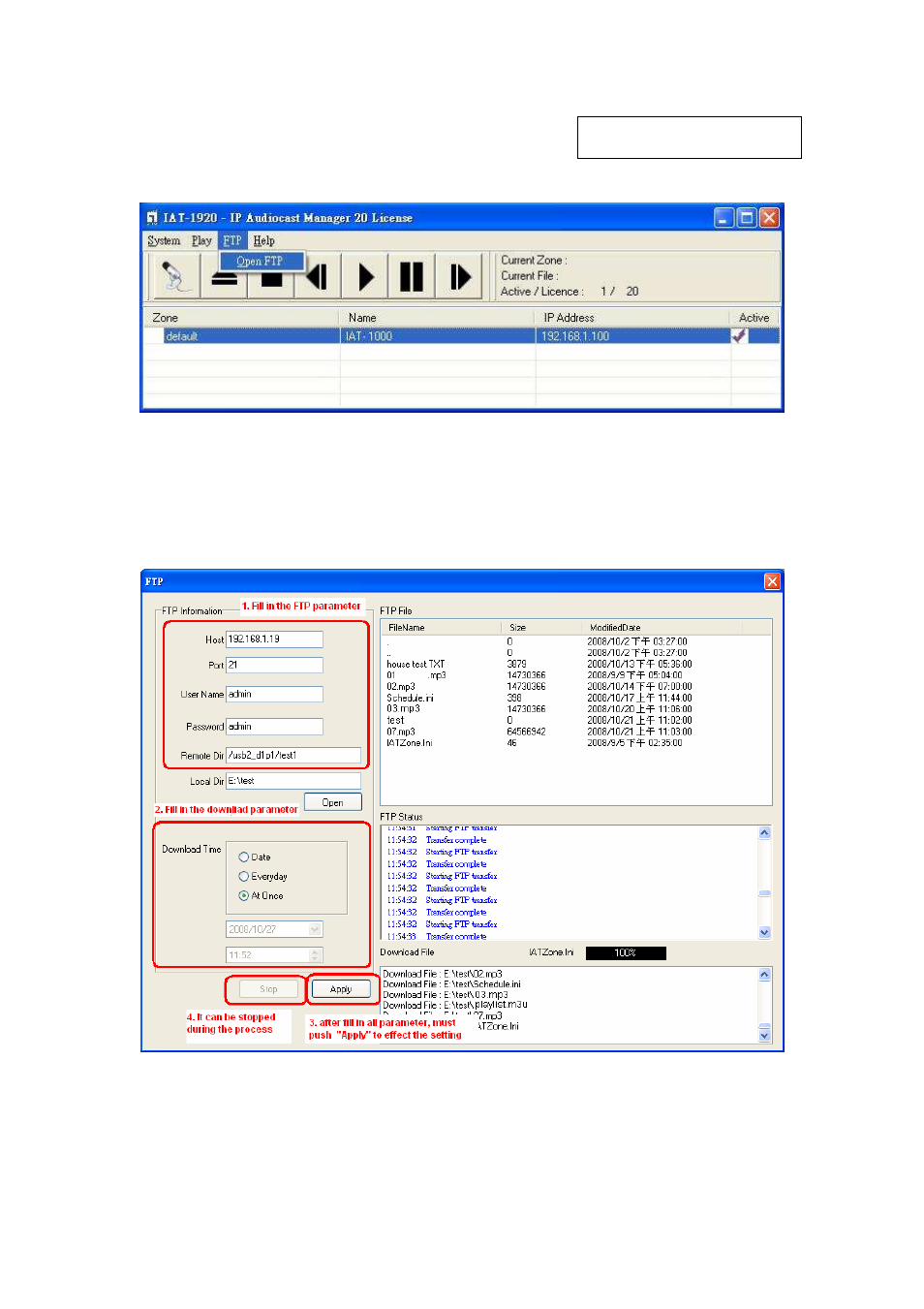
Task: Click the Size column header
Action: [542, 628]
